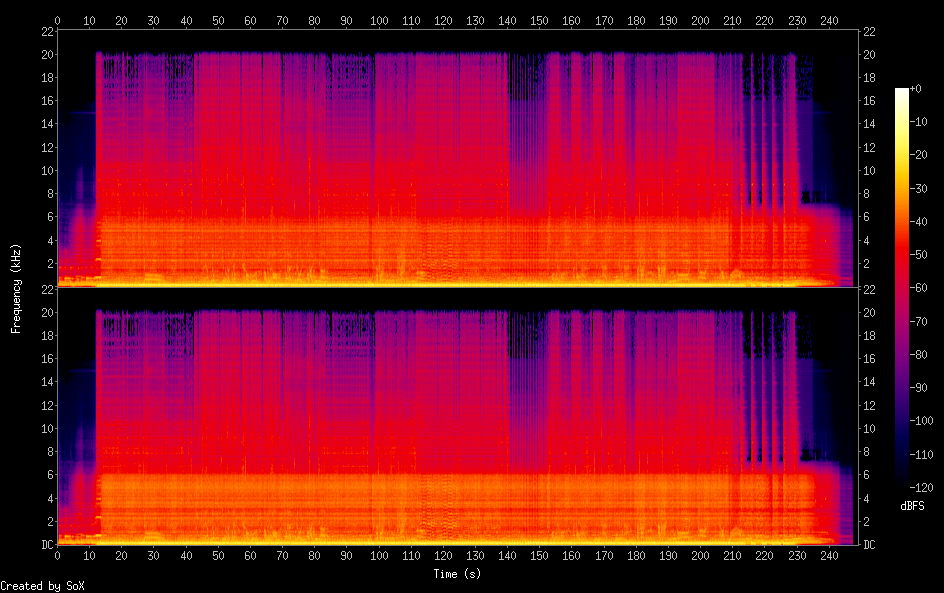Screen dimensions: 944x593
Task: Click the 20 kHz label on upper channel's left axis
Action: [45, 54]
